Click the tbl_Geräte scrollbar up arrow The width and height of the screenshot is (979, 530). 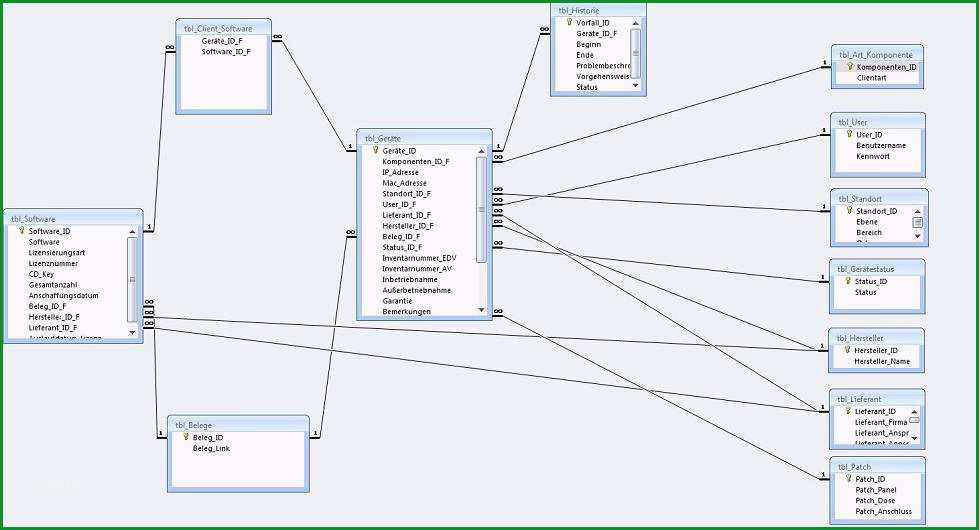pyautogui.click(x=481, y=151)
